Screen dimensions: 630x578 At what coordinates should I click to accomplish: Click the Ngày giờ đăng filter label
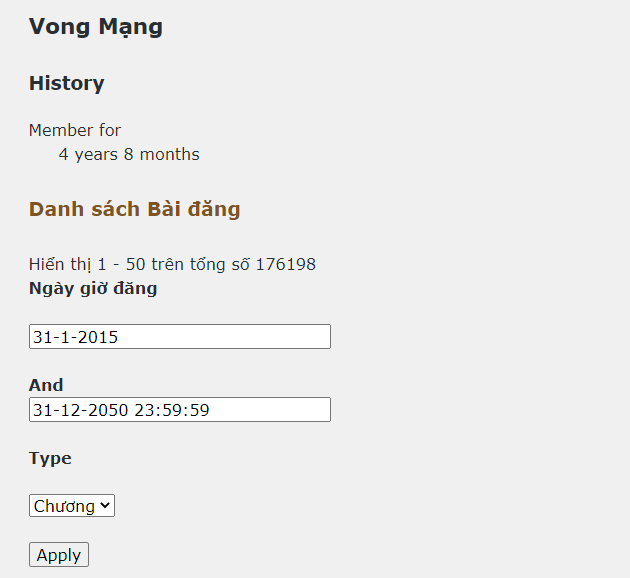point(93,289)
